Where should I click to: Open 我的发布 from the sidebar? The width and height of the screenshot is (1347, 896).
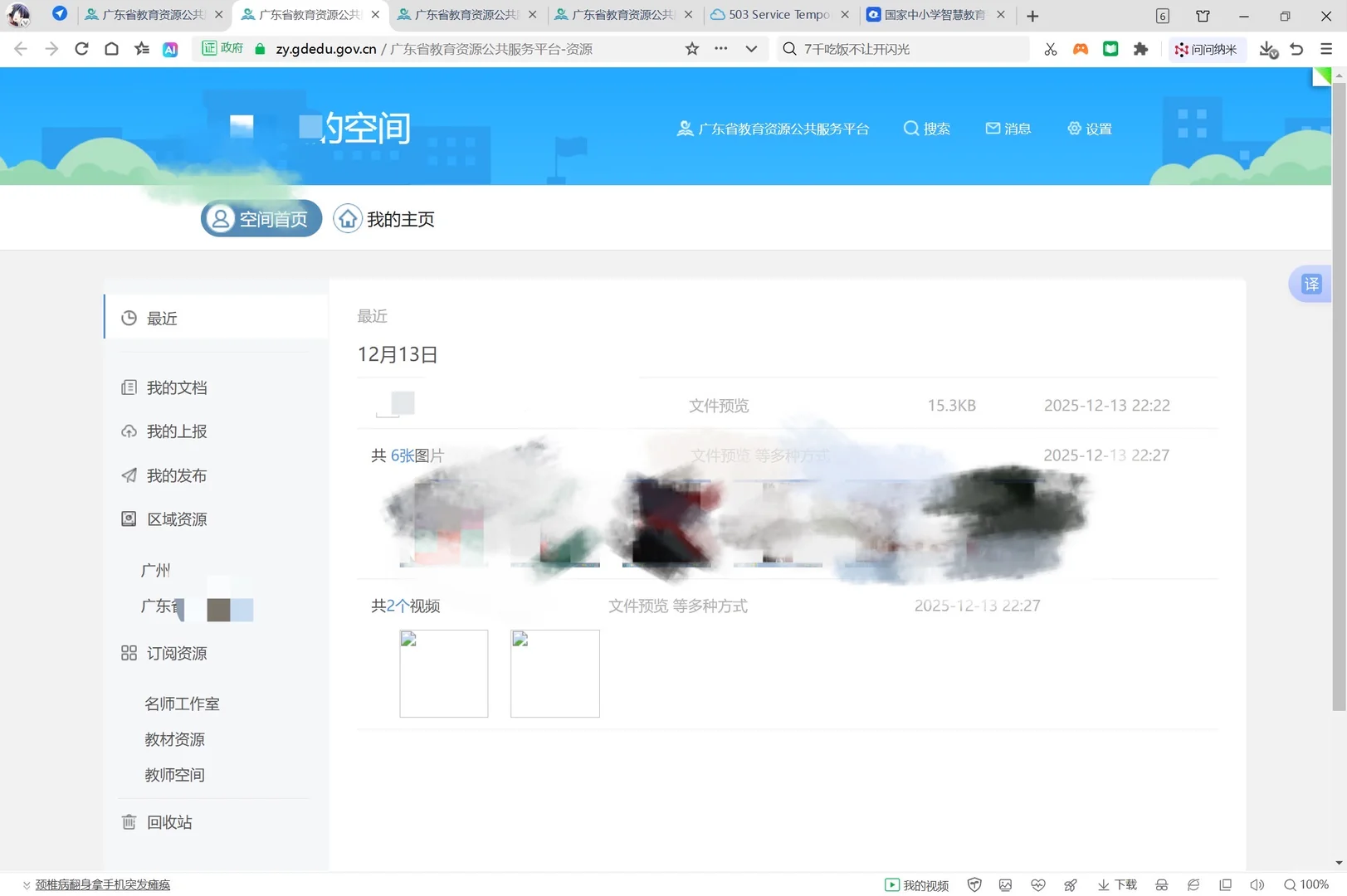[x=176, y=475]
